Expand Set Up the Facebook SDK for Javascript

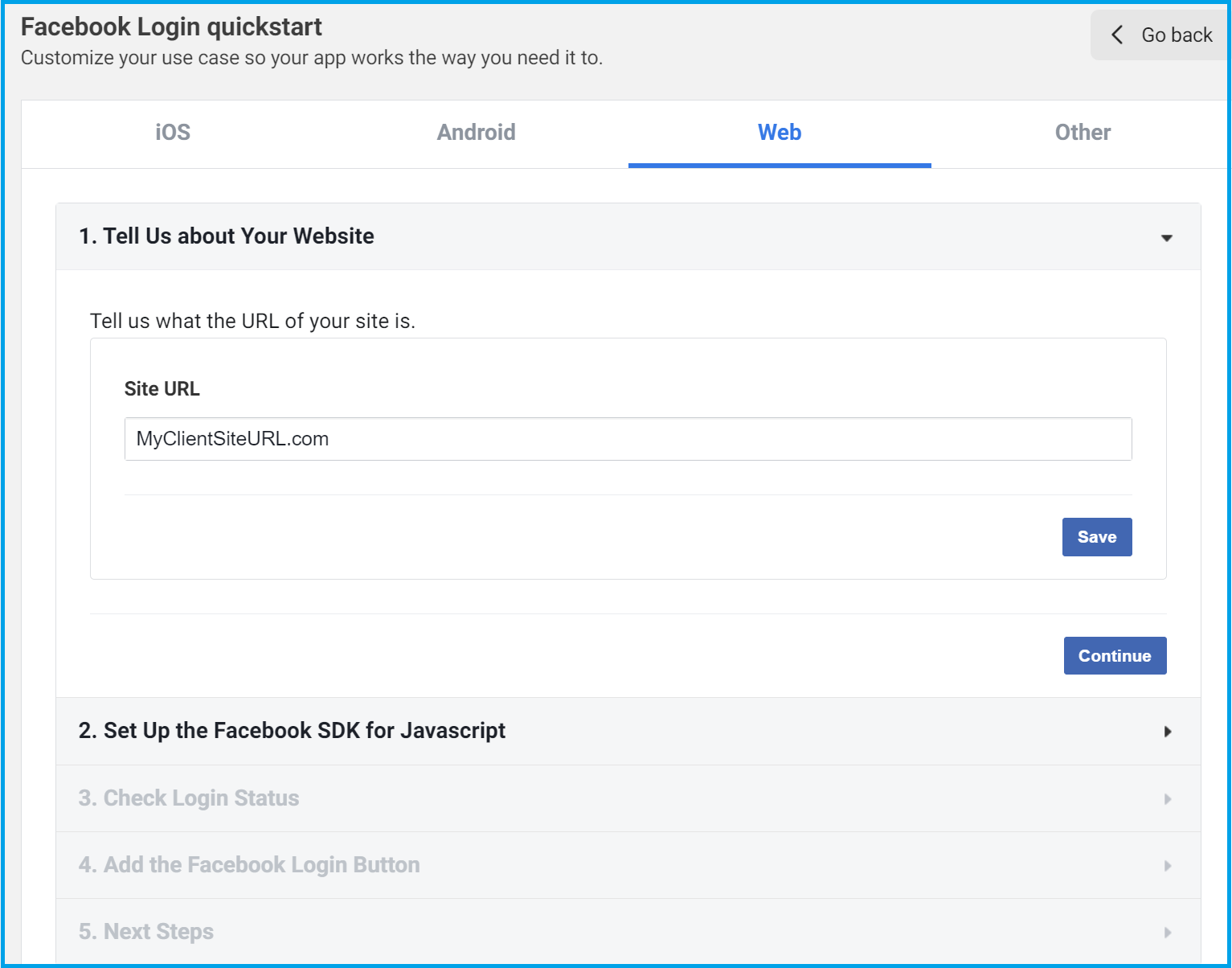pyautogui.click(x=628, y=732)
